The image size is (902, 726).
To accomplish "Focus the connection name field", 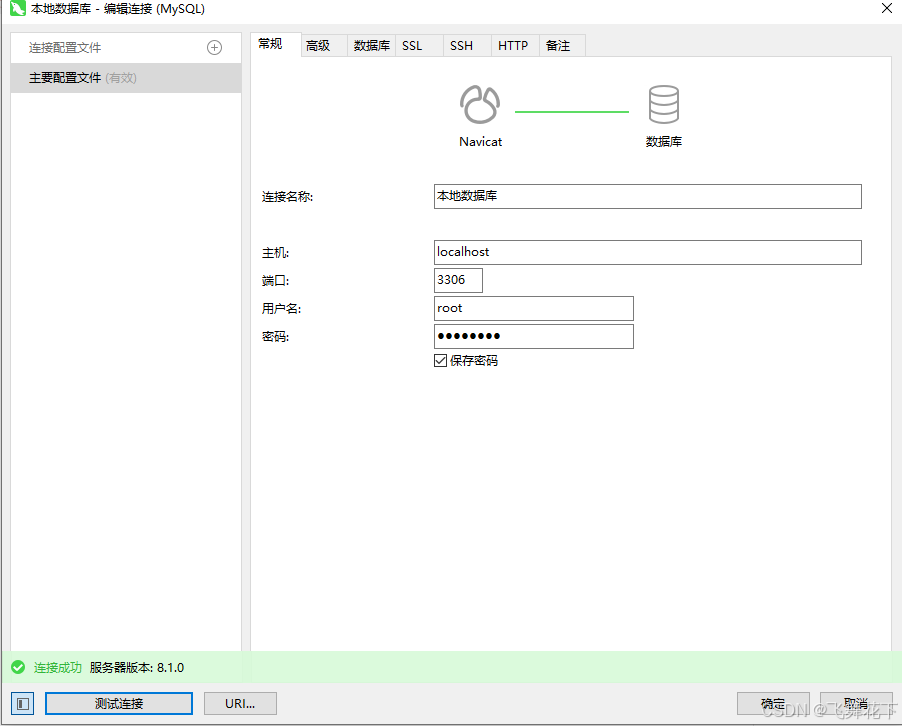I will tap(648, 196).
